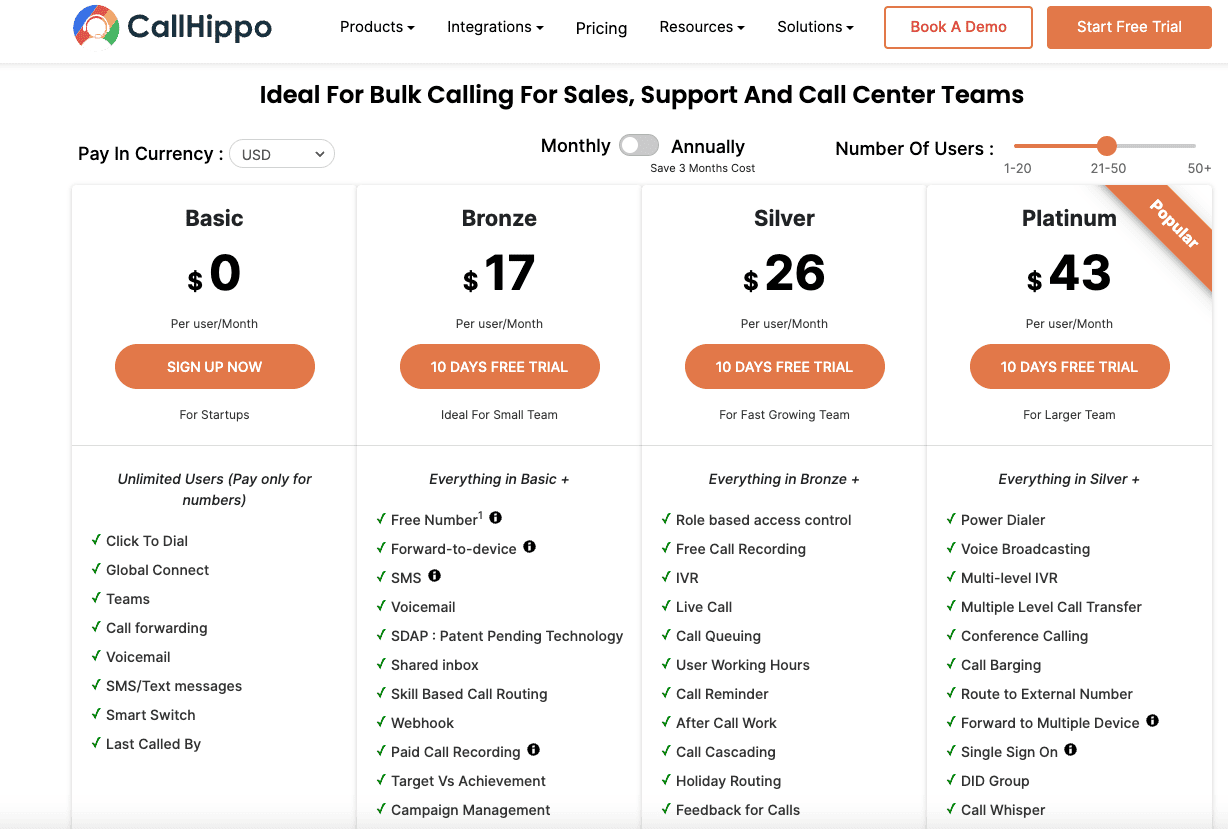This screenshot has width=1228, height=829.
Task: Click the CallHippo logo icon
Action: click(x=96, y=27)
